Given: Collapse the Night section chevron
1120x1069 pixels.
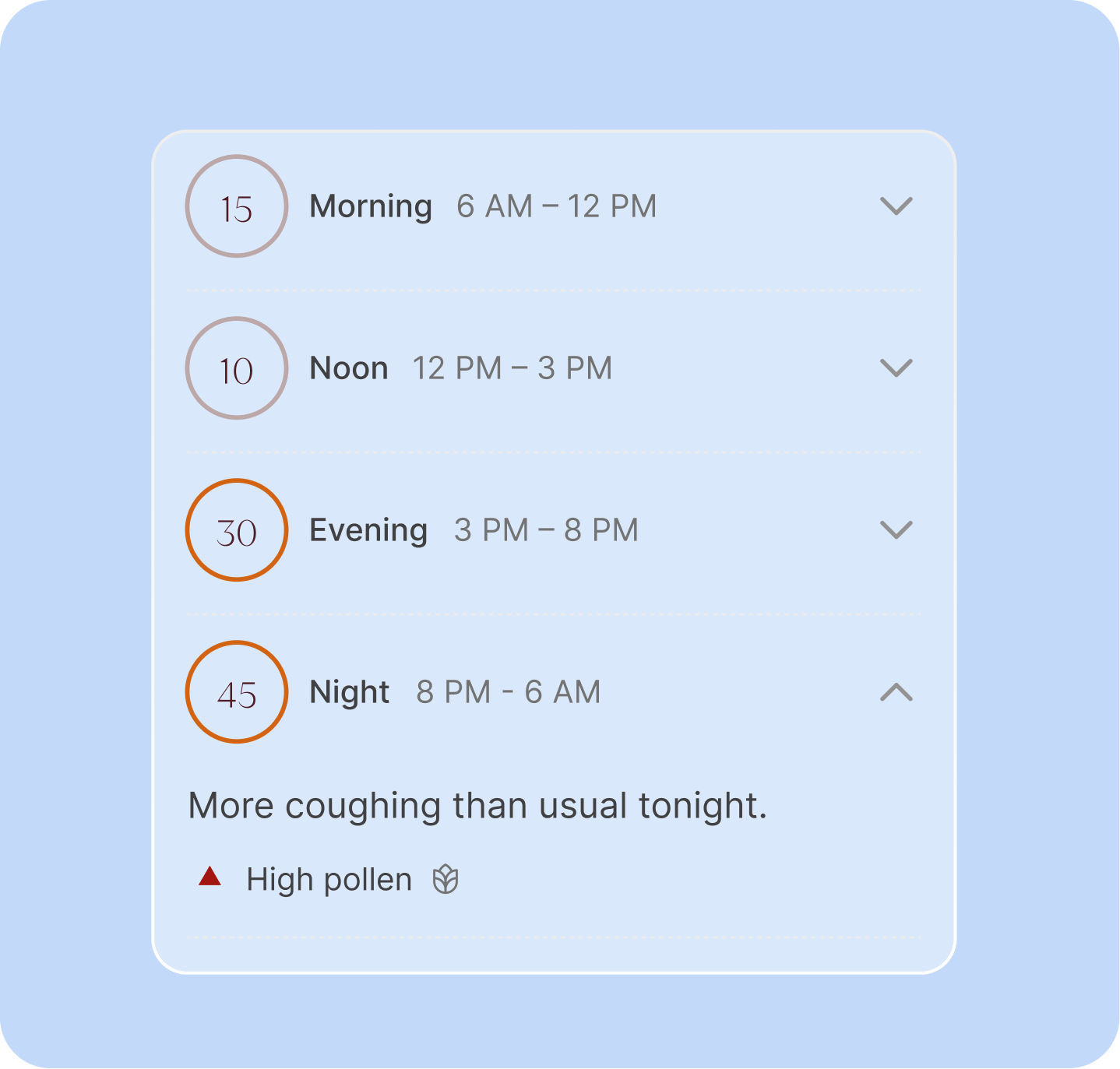Looking at the screenshot, I should coord(896,692).
